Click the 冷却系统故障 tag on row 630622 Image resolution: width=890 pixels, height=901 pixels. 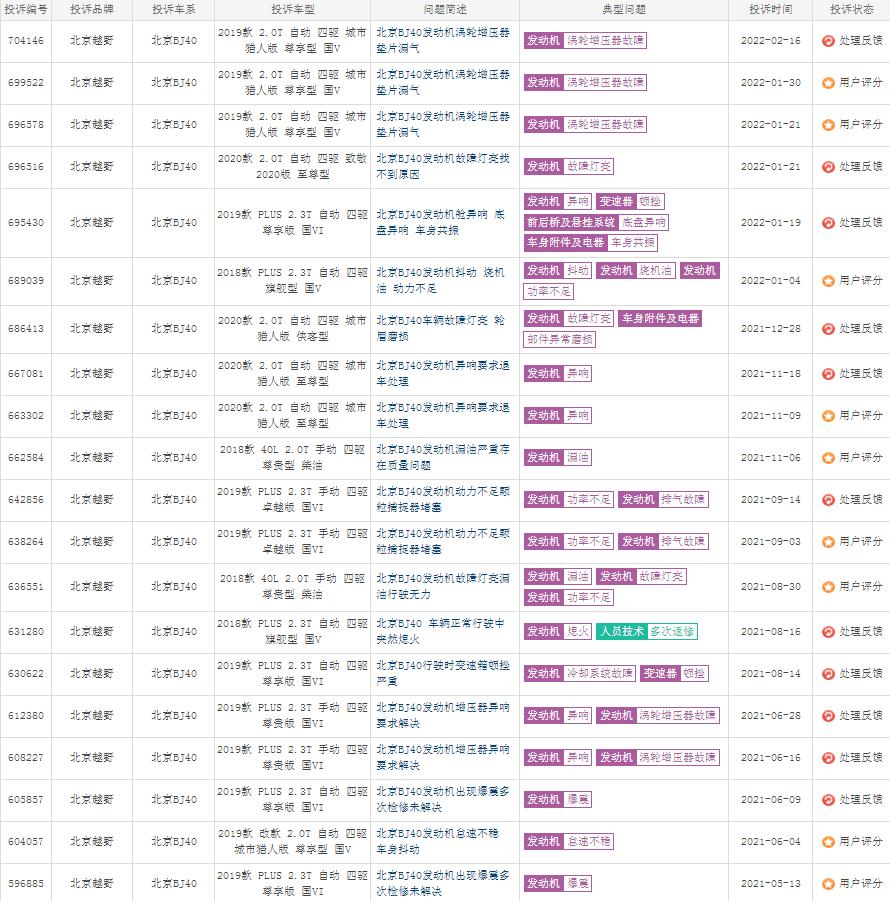click(x=599, y=674)
